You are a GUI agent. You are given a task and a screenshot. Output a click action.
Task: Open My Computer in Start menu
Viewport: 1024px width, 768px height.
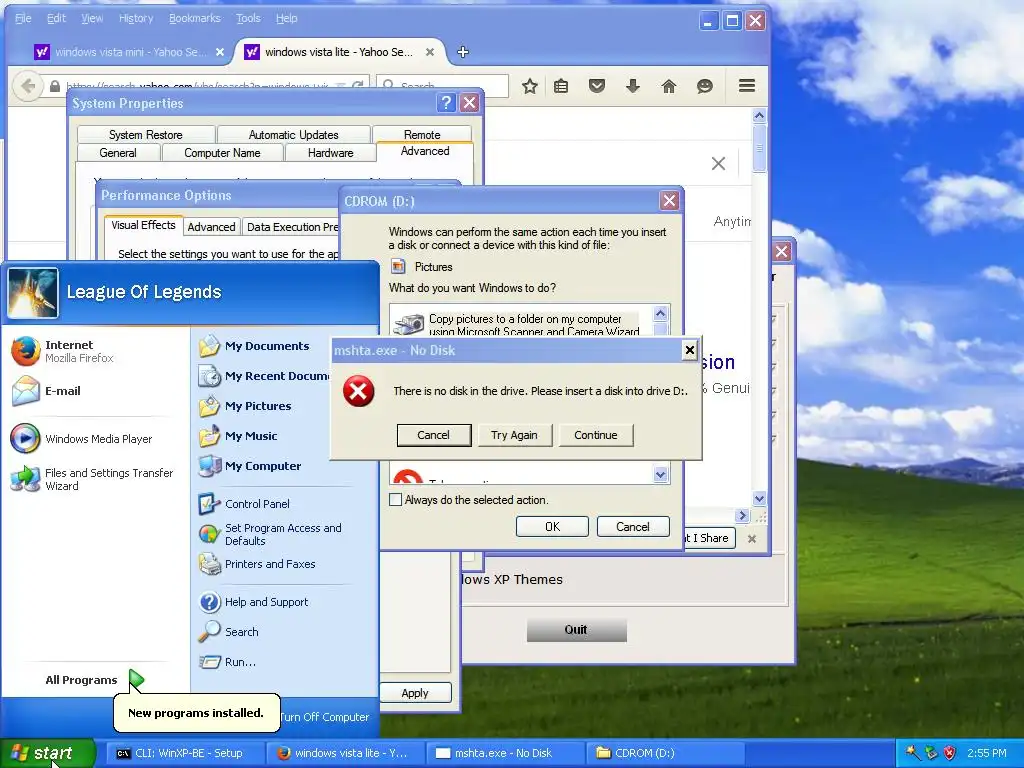coord(250,466)
